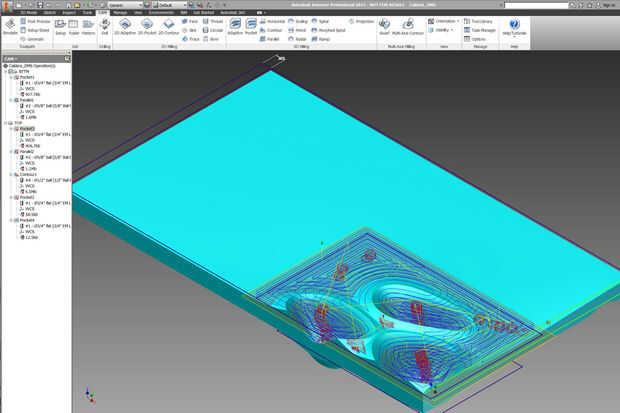Open Post Process from the Toolpath panel
This screenshot has width=620, height=413.
point(35,21)
